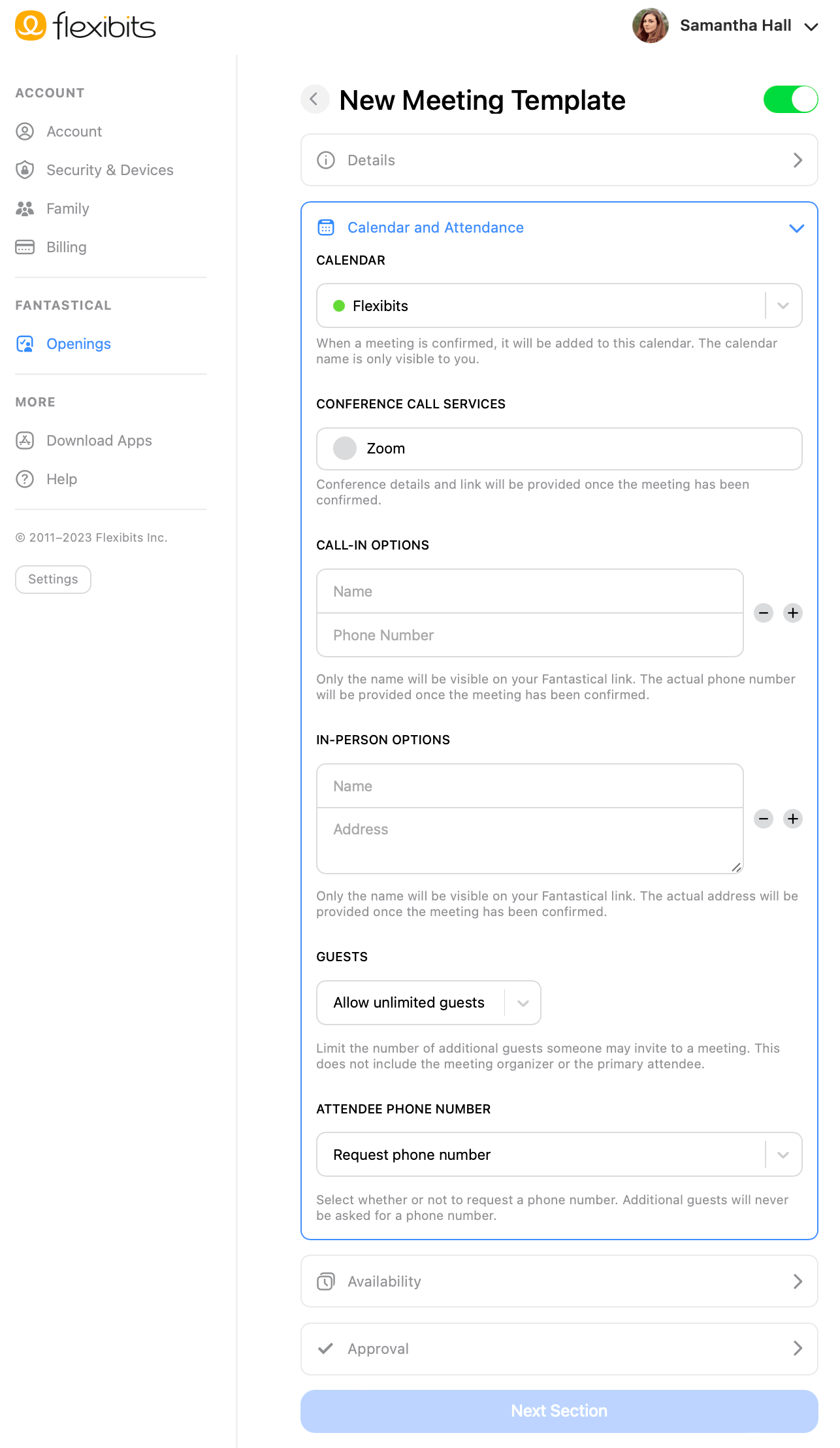Screen dimensions: 840x1448
Task: Open Account in the sidebar
Action: (x=74, y=131)
